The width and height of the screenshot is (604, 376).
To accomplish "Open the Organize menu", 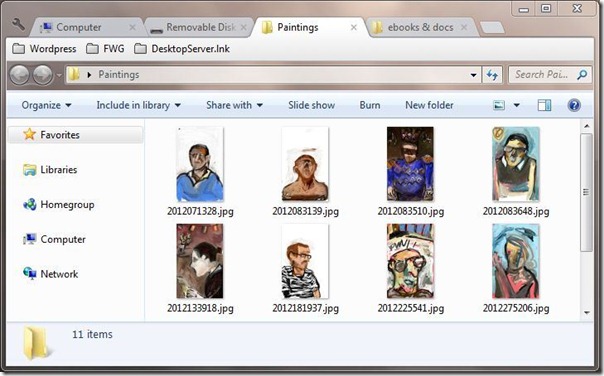I will pos(46,105).
